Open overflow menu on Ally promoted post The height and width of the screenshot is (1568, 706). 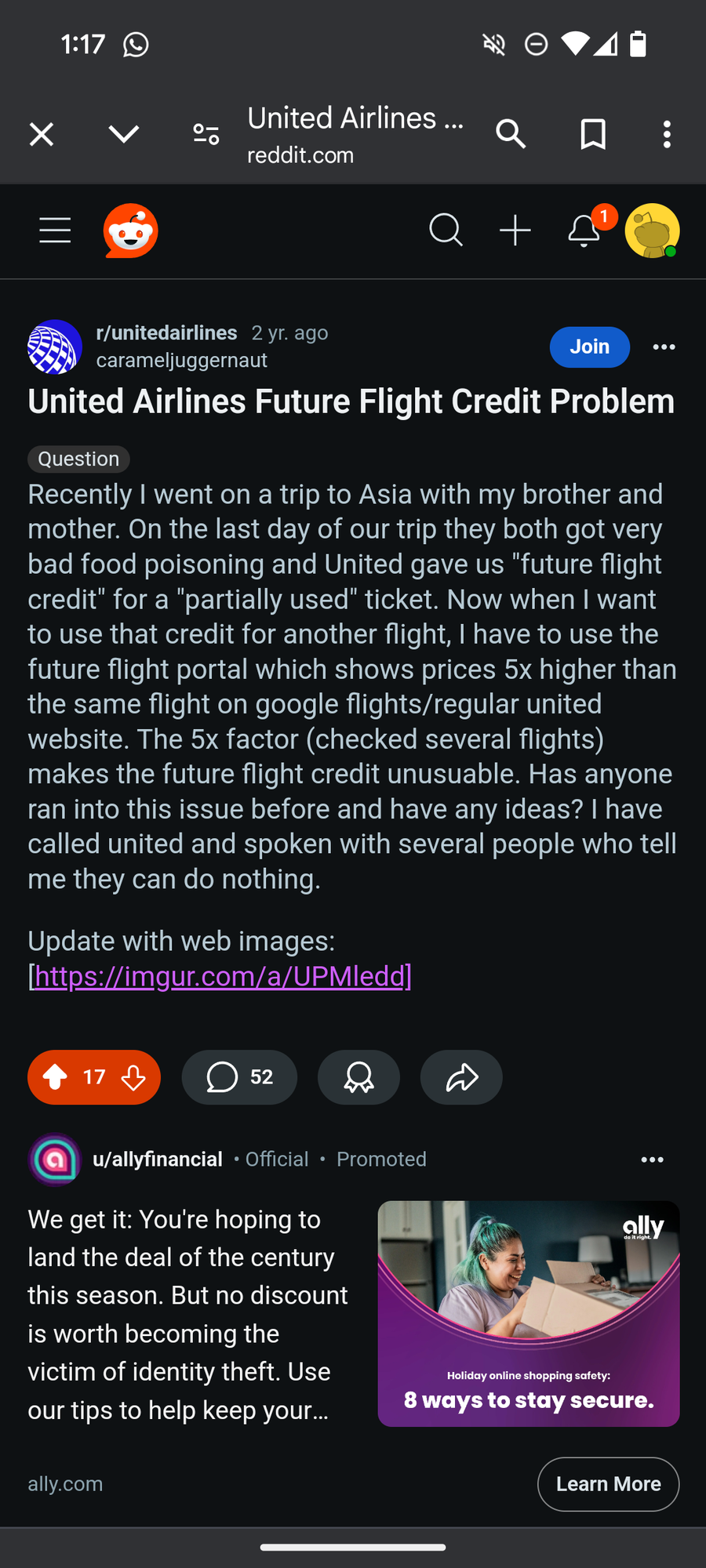pos(652,1160)
